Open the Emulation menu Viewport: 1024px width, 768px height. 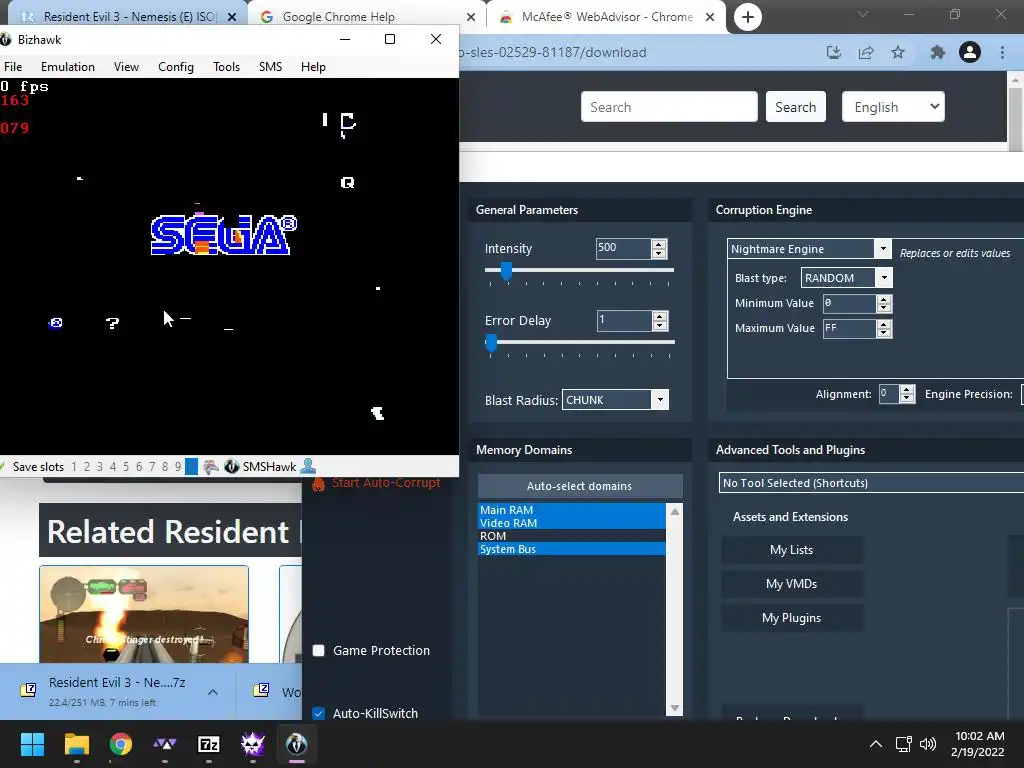pyautogui.click(x=68, y=67)
